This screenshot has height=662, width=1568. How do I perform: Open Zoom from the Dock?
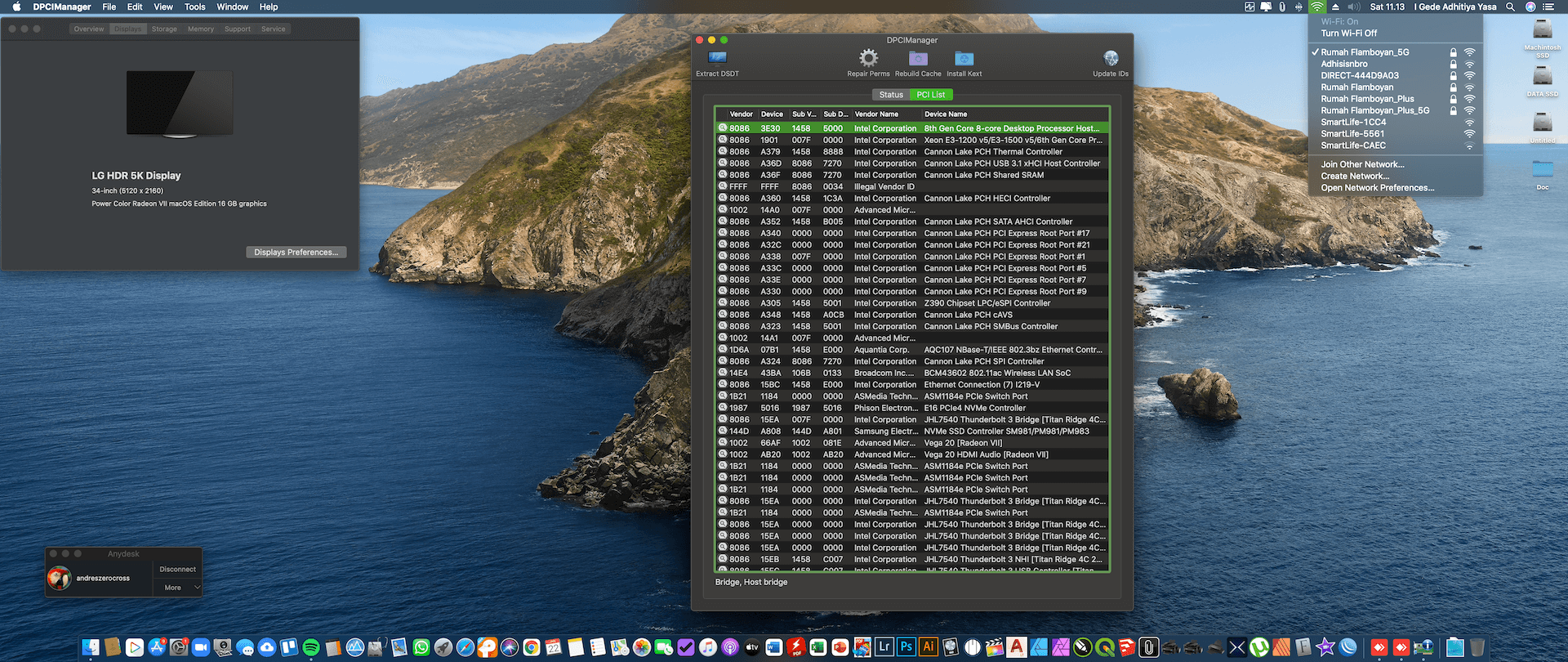201,647
